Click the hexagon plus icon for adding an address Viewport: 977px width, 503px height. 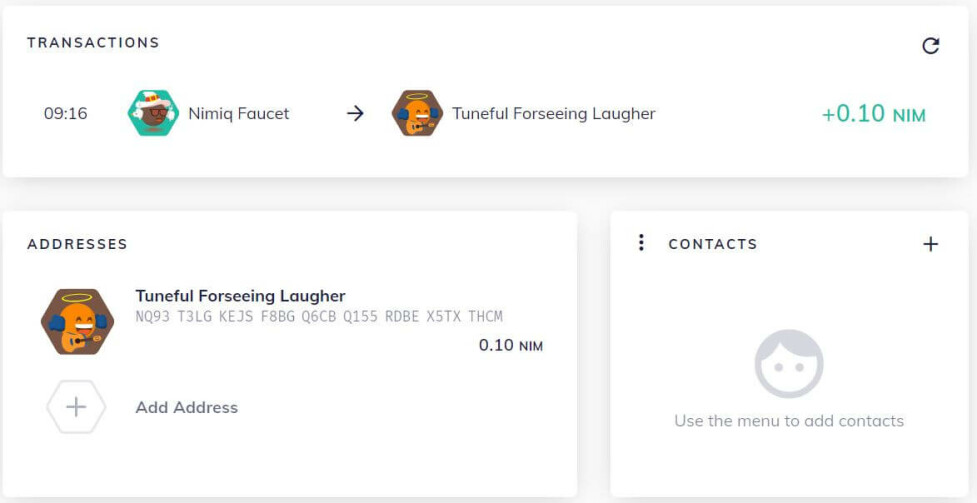(77, 407)
